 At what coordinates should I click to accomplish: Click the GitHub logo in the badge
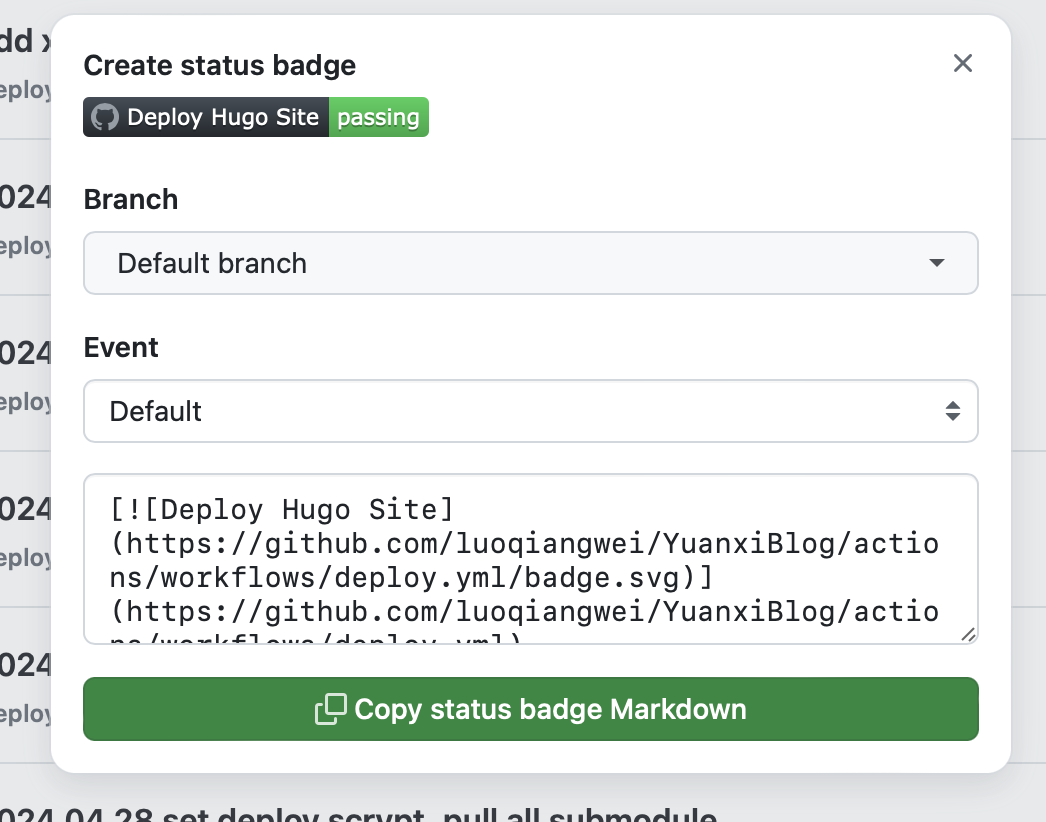(x=105, y=117)
